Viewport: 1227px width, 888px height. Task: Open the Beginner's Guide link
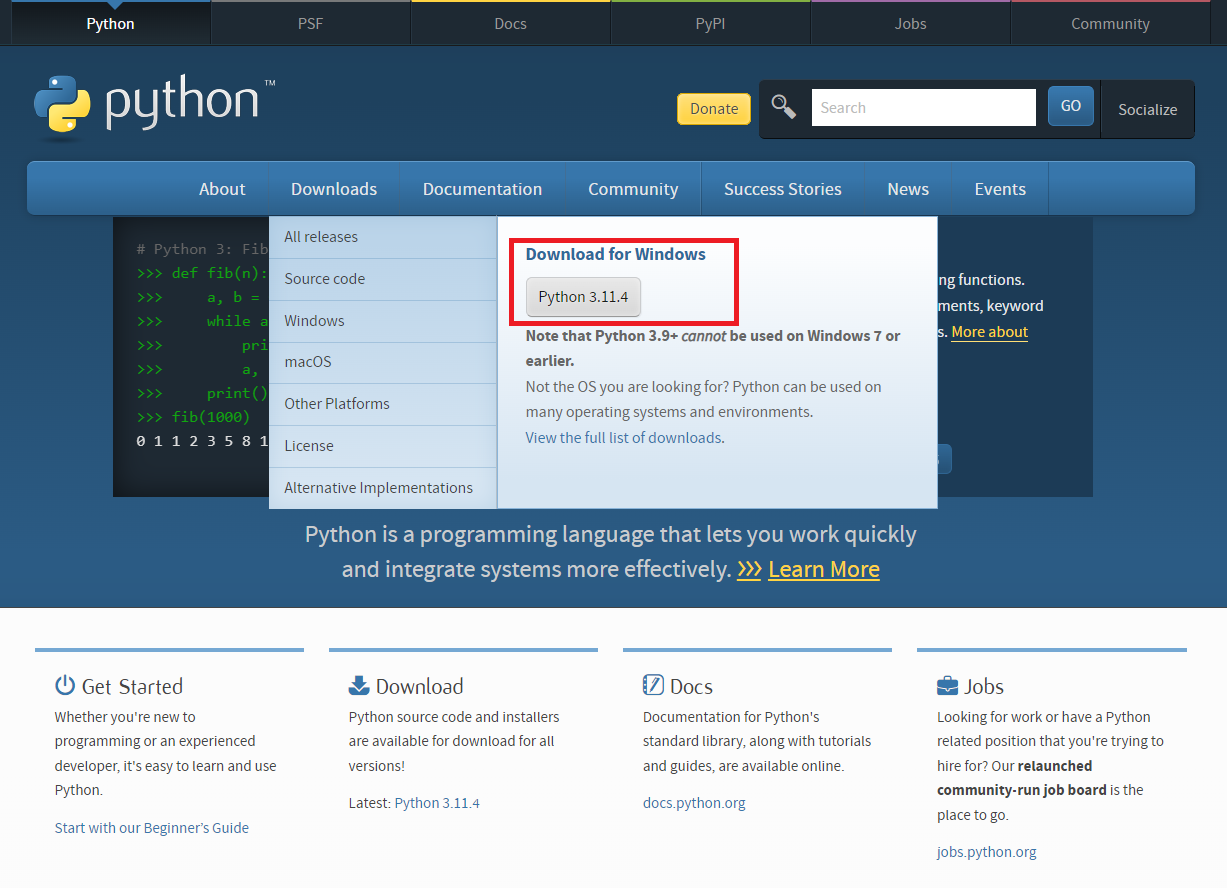[x=152, y=828]
